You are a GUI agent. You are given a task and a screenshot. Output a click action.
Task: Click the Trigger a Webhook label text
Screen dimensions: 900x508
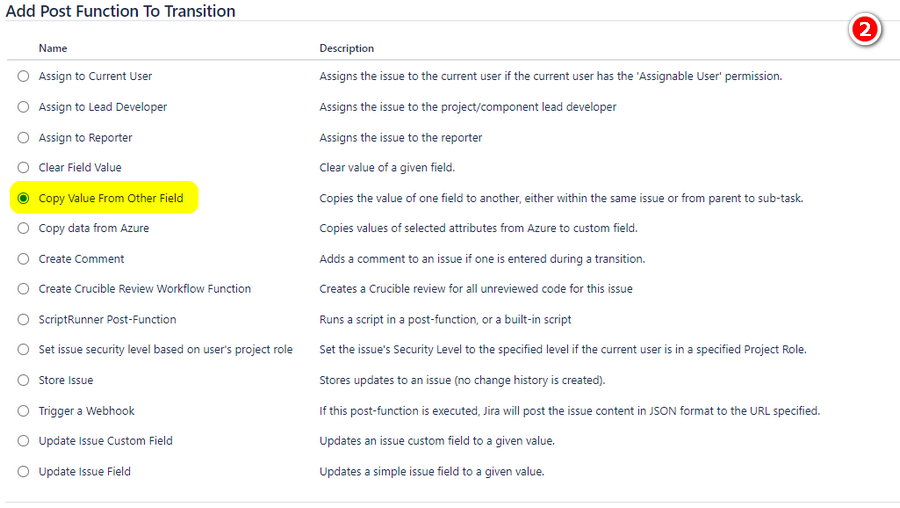[87, 411]
